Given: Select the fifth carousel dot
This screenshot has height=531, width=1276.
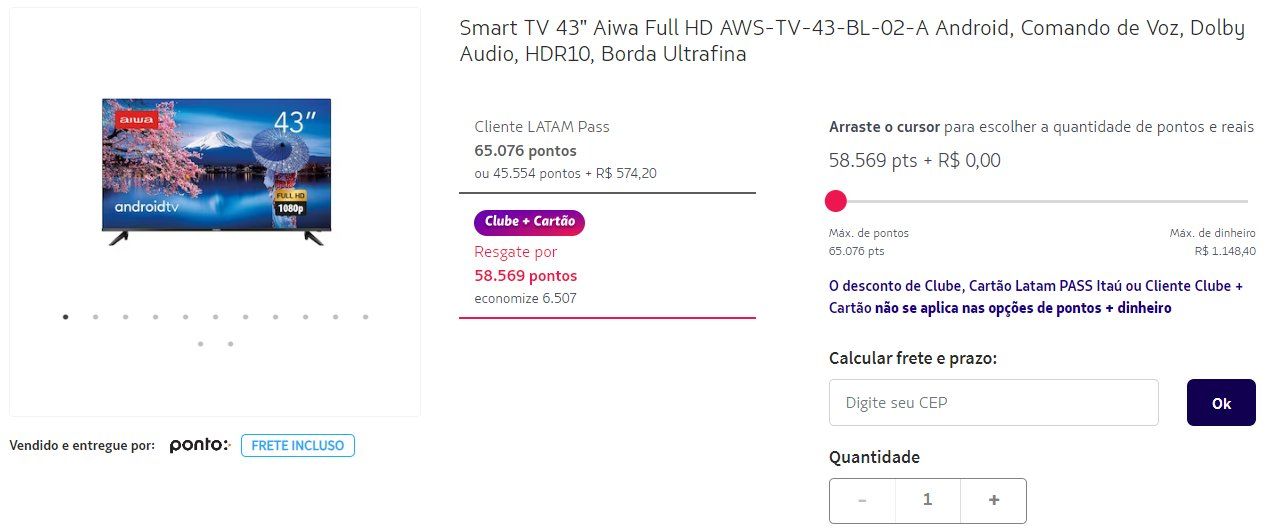Looking at the screenshot, I should 186,317.
